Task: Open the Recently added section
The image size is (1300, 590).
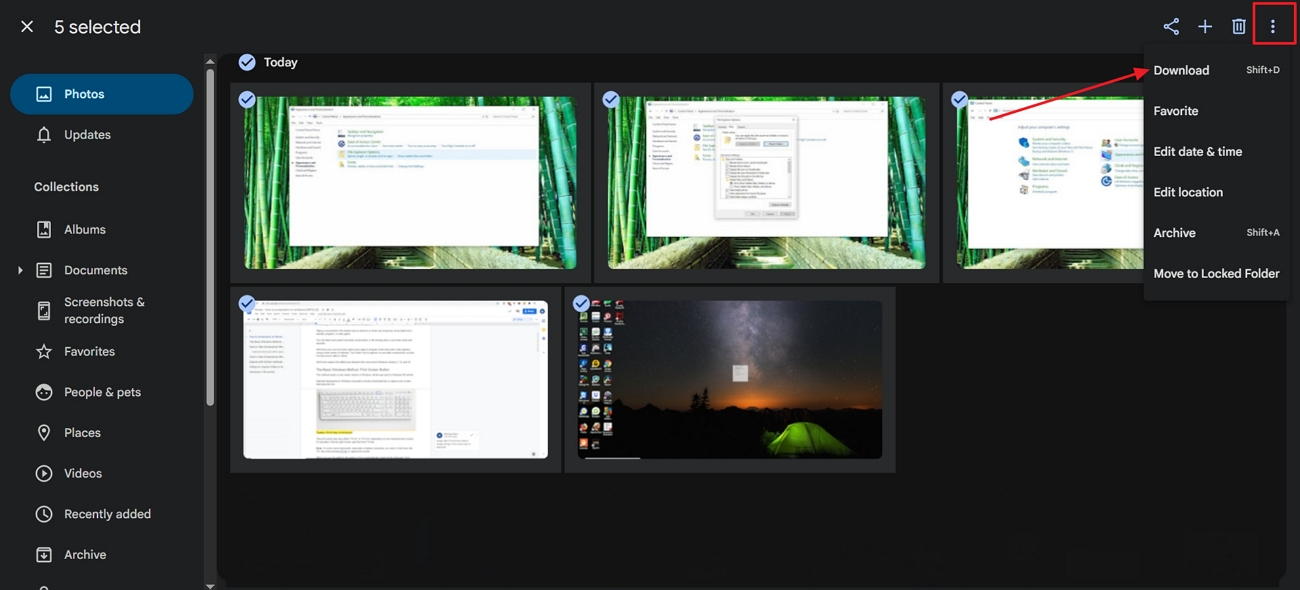Action: point(44,513)
